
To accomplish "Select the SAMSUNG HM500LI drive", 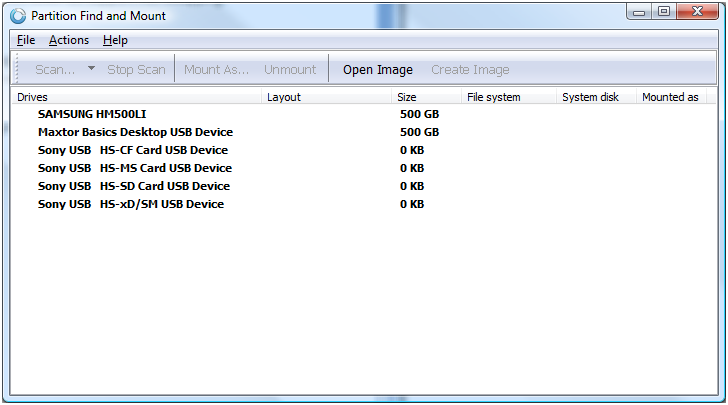I will [92, 114].
